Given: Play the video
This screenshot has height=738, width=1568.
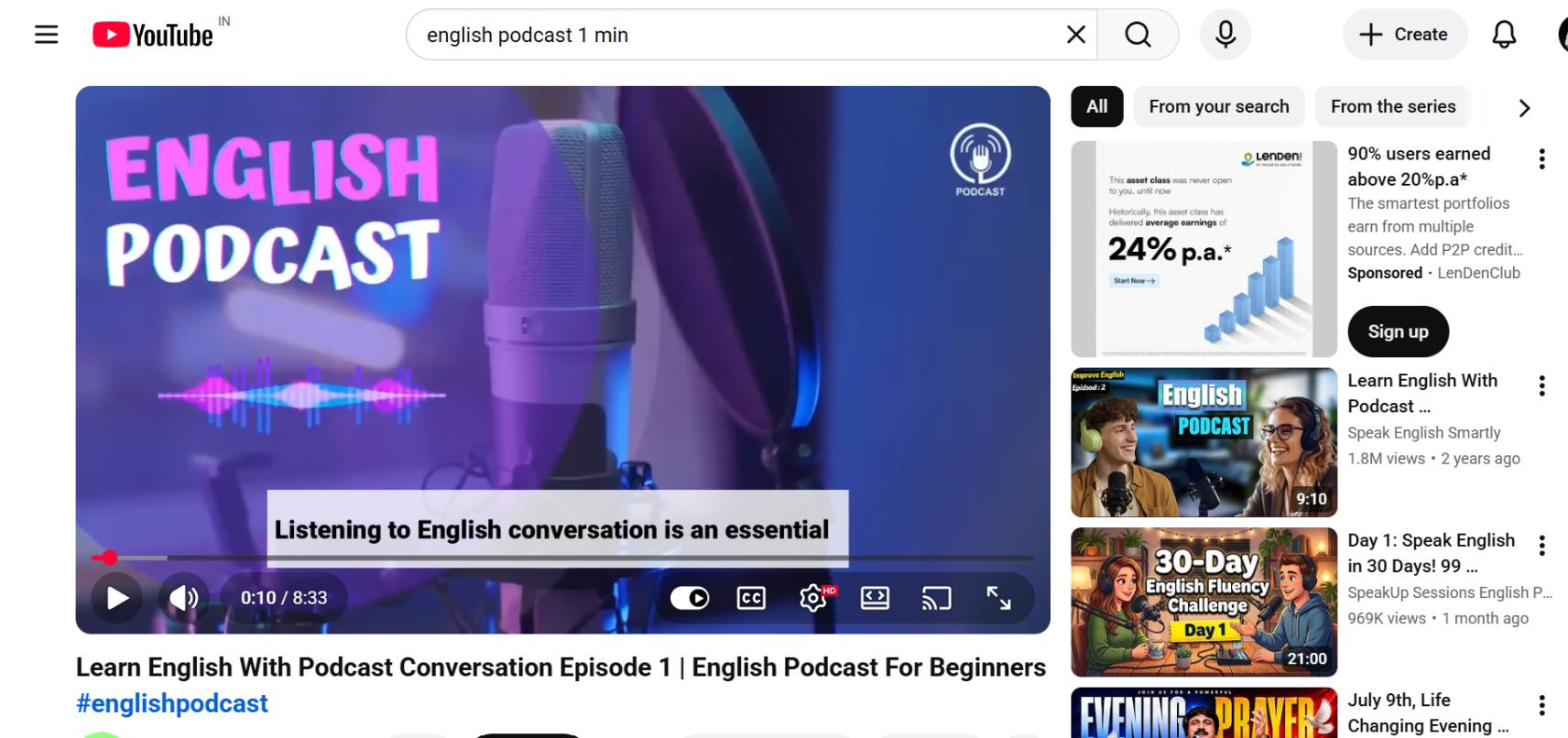Looking at the screenshot, I should click(117, 598).
